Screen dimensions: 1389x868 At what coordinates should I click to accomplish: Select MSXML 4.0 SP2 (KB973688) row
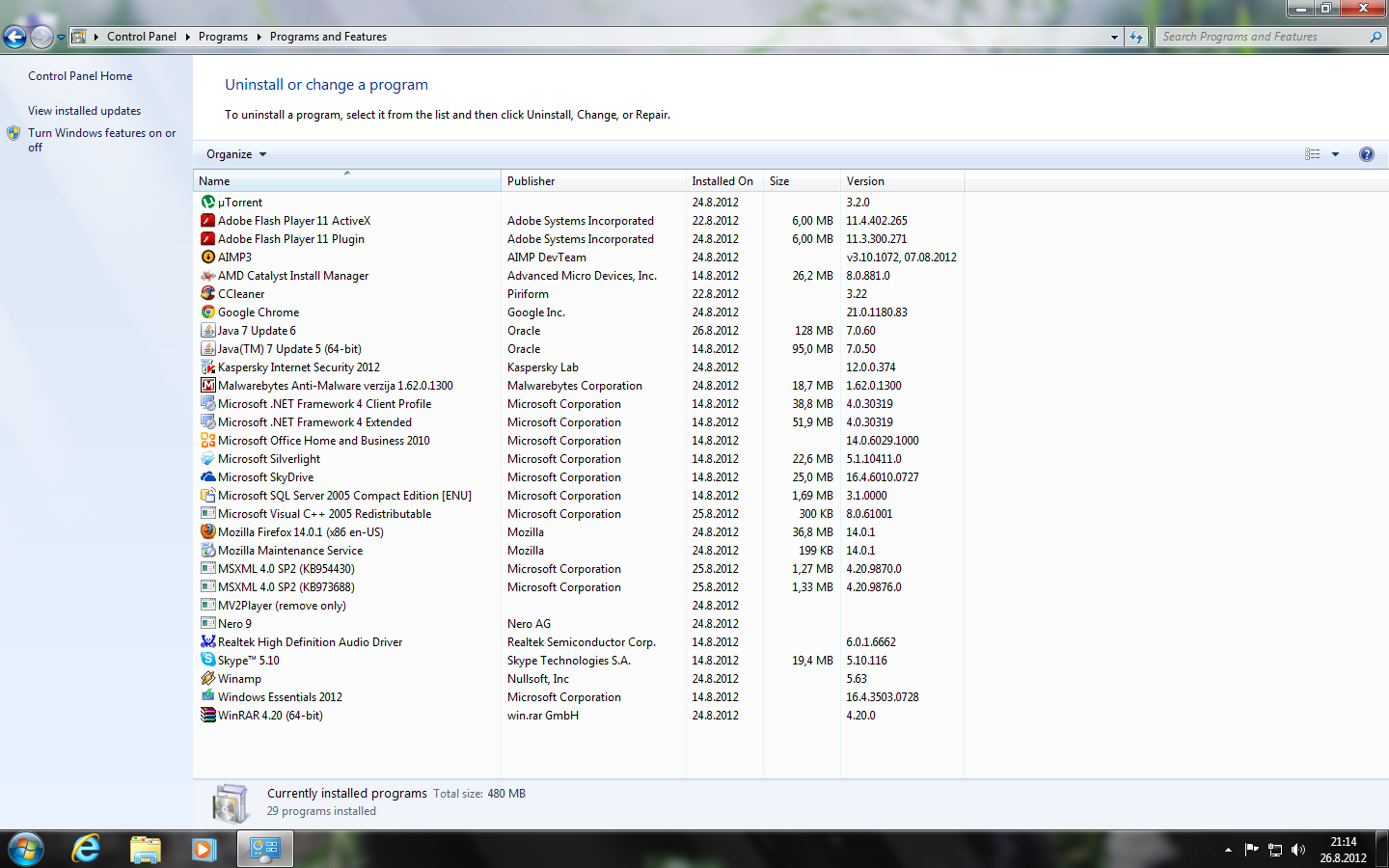tap(579, 587)
